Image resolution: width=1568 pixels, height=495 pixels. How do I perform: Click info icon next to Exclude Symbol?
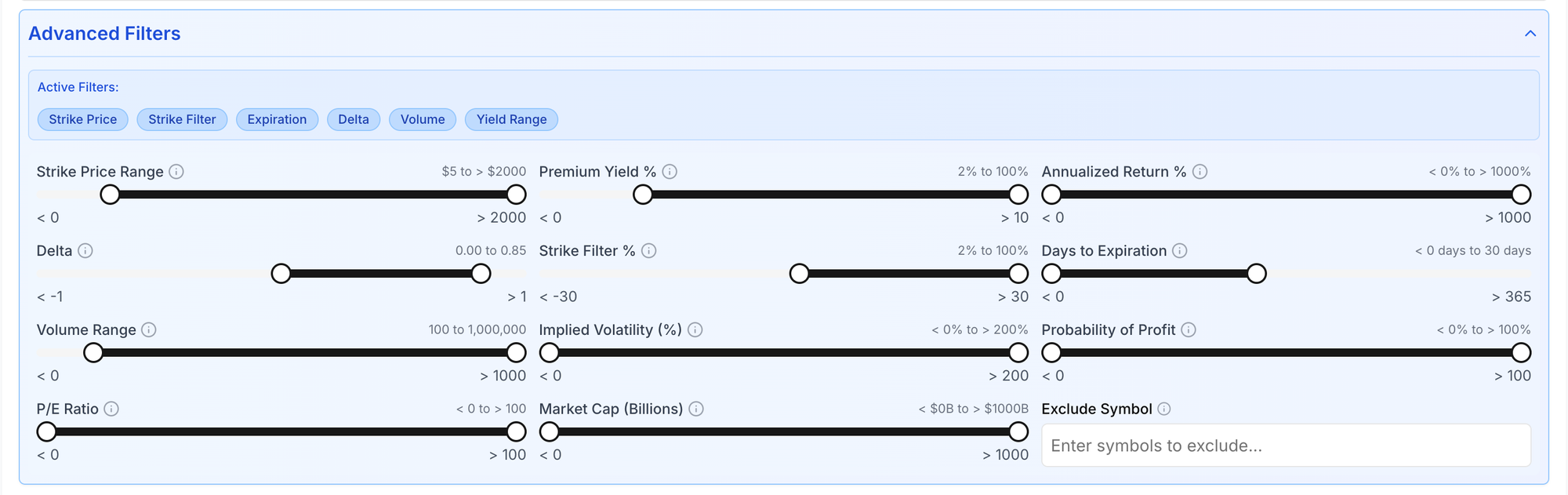pyautogui.click(x=1164, y=409)
